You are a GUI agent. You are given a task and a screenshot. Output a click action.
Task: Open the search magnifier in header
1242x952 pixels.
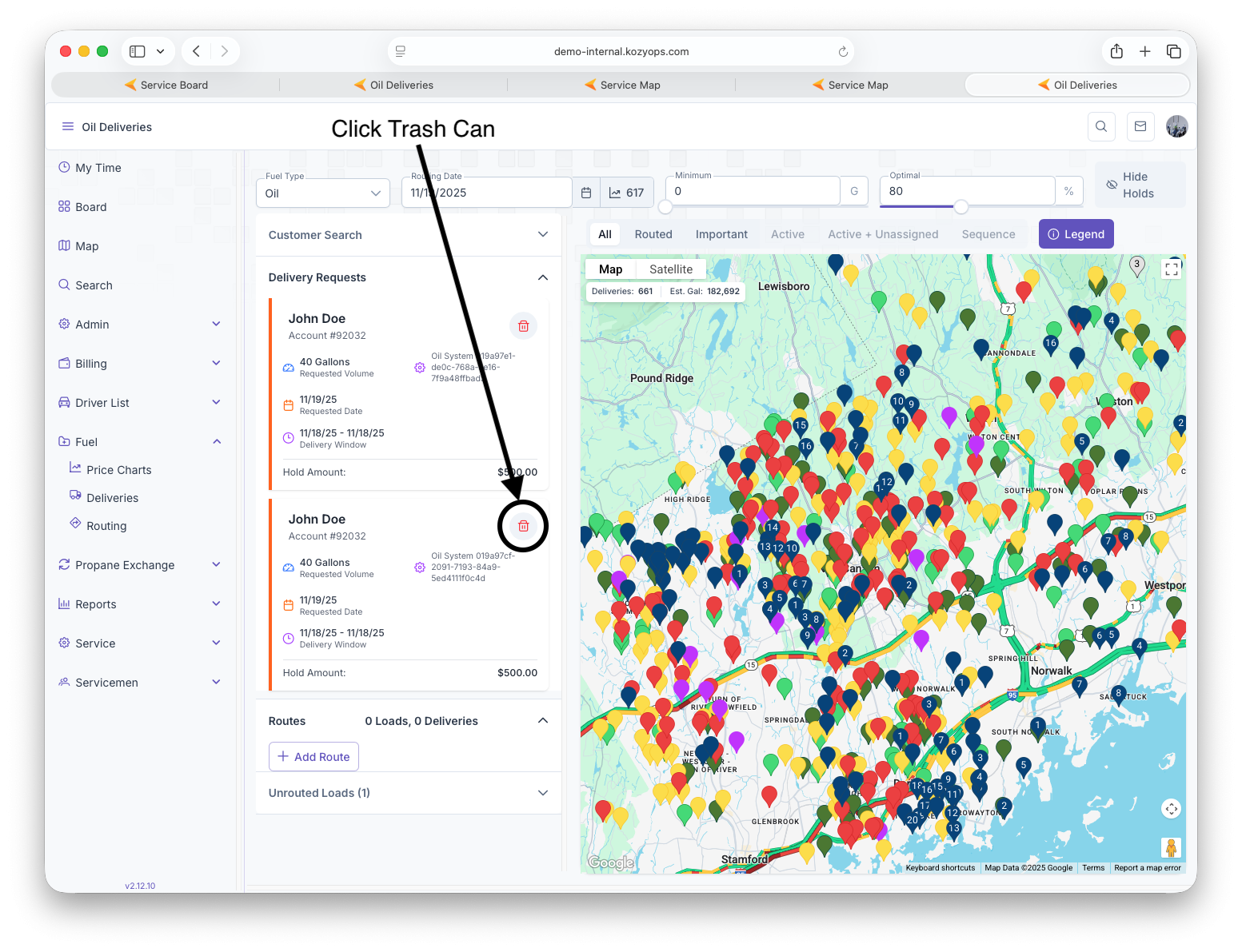pos(1101,126)
